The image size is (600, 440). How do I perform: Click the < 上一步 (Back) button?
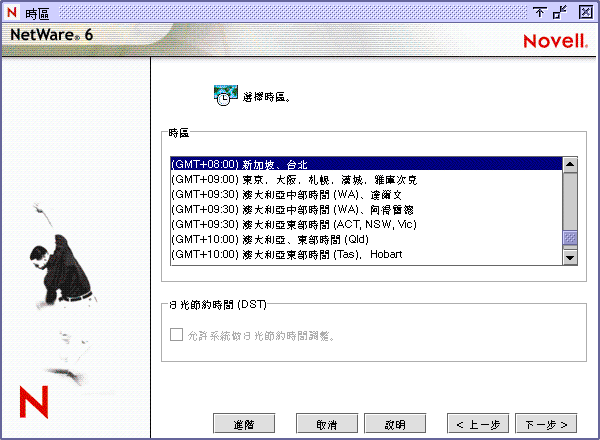point(478,424)
